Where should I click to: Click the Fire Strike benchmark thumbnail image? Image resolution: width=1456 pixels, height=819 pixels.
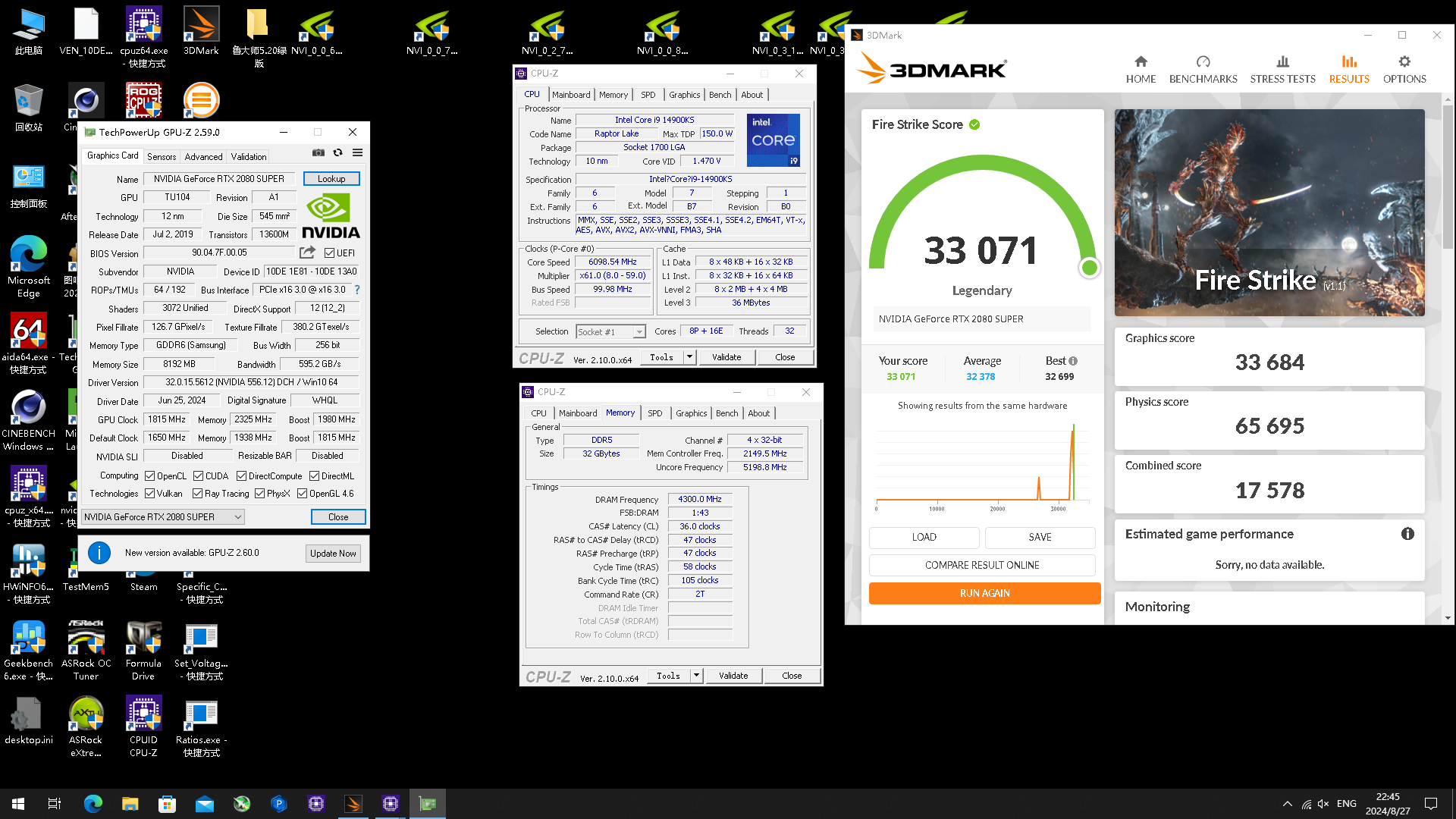click(x=1269, y=212)
